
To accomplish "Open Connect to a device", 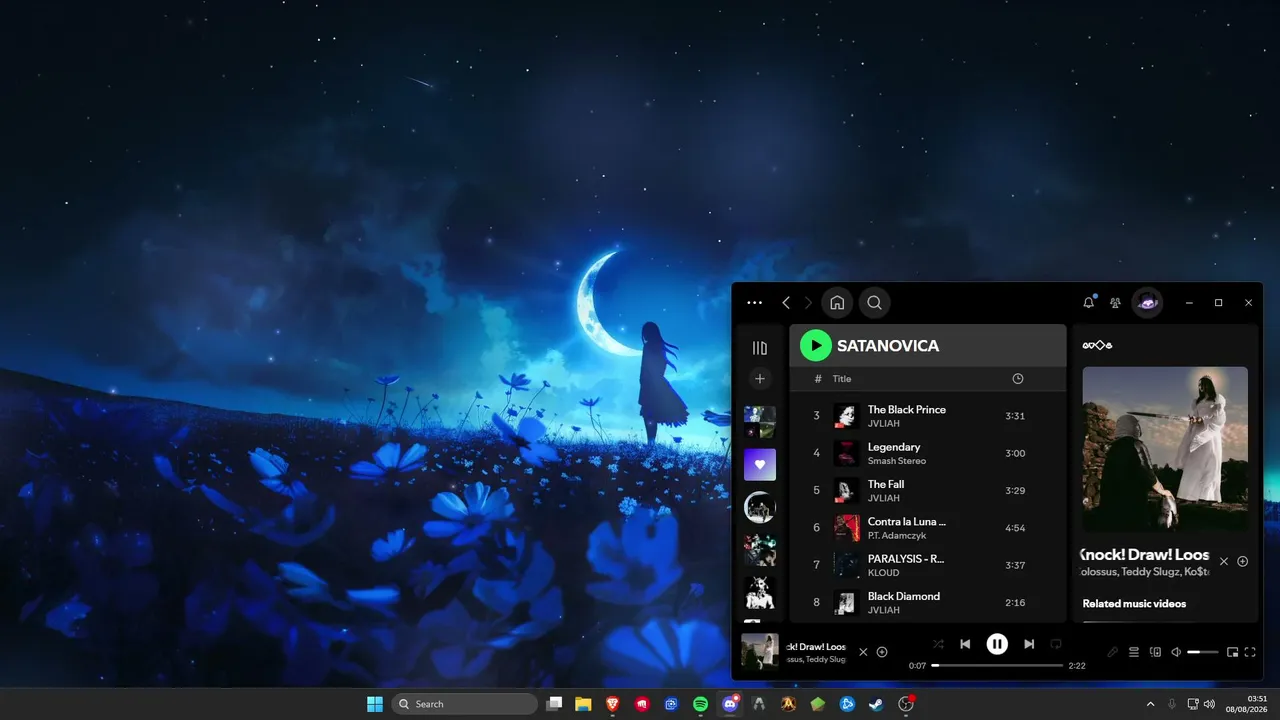I will [1155, 652].
